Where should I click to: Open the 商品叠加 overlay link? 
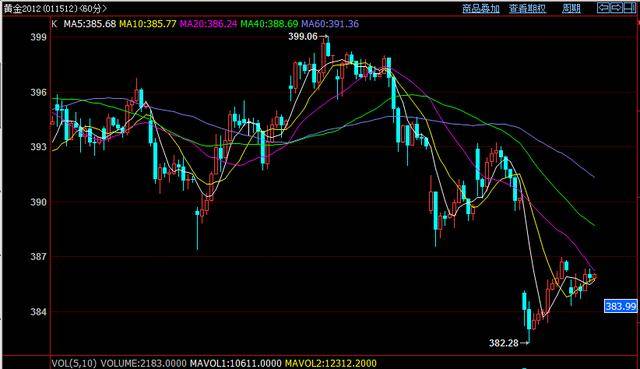(x=481, y=8)
